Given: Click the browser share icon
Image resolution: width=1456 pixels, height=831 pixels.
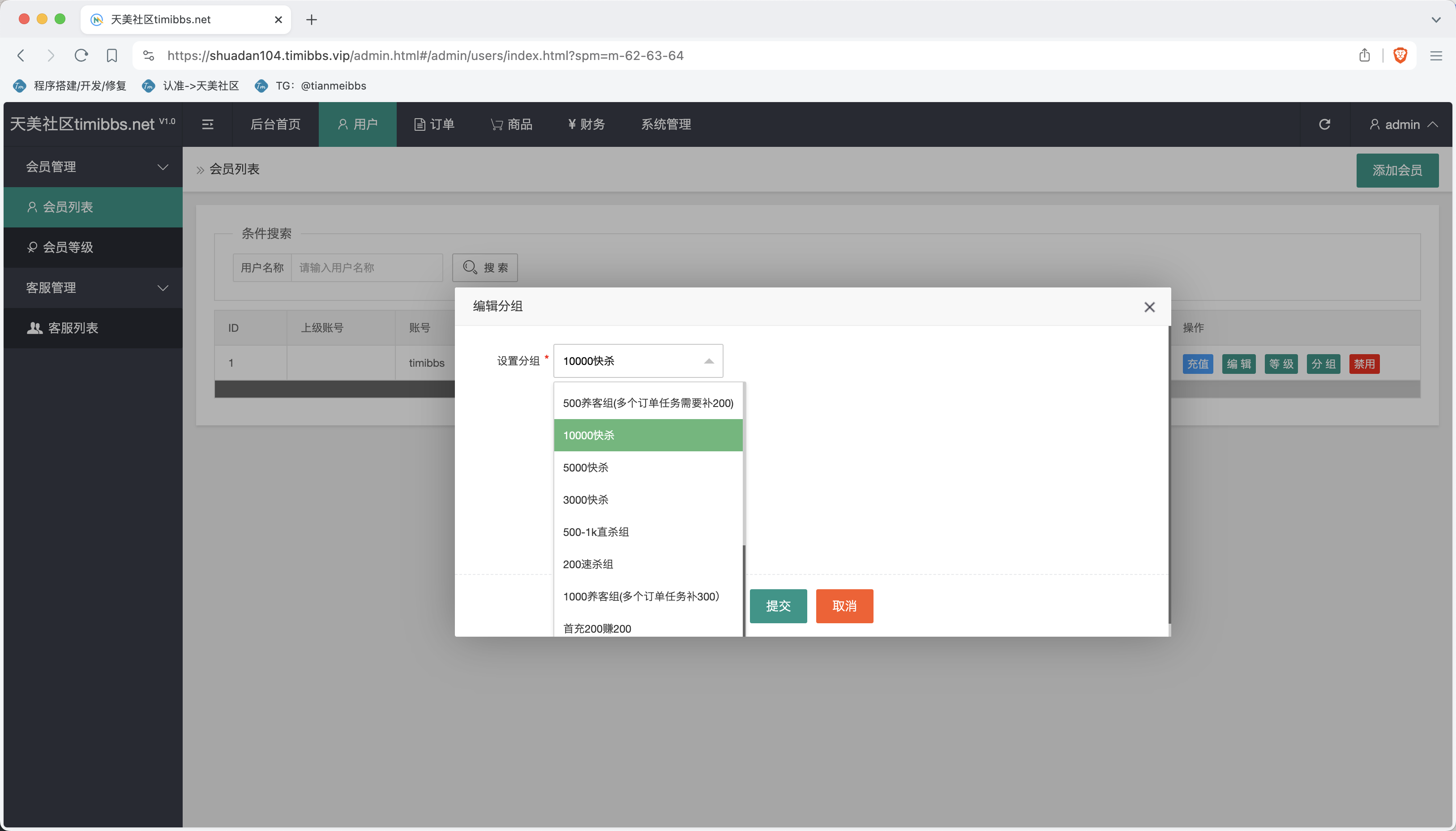Looking at the screenshot, I should point(1364,56).
